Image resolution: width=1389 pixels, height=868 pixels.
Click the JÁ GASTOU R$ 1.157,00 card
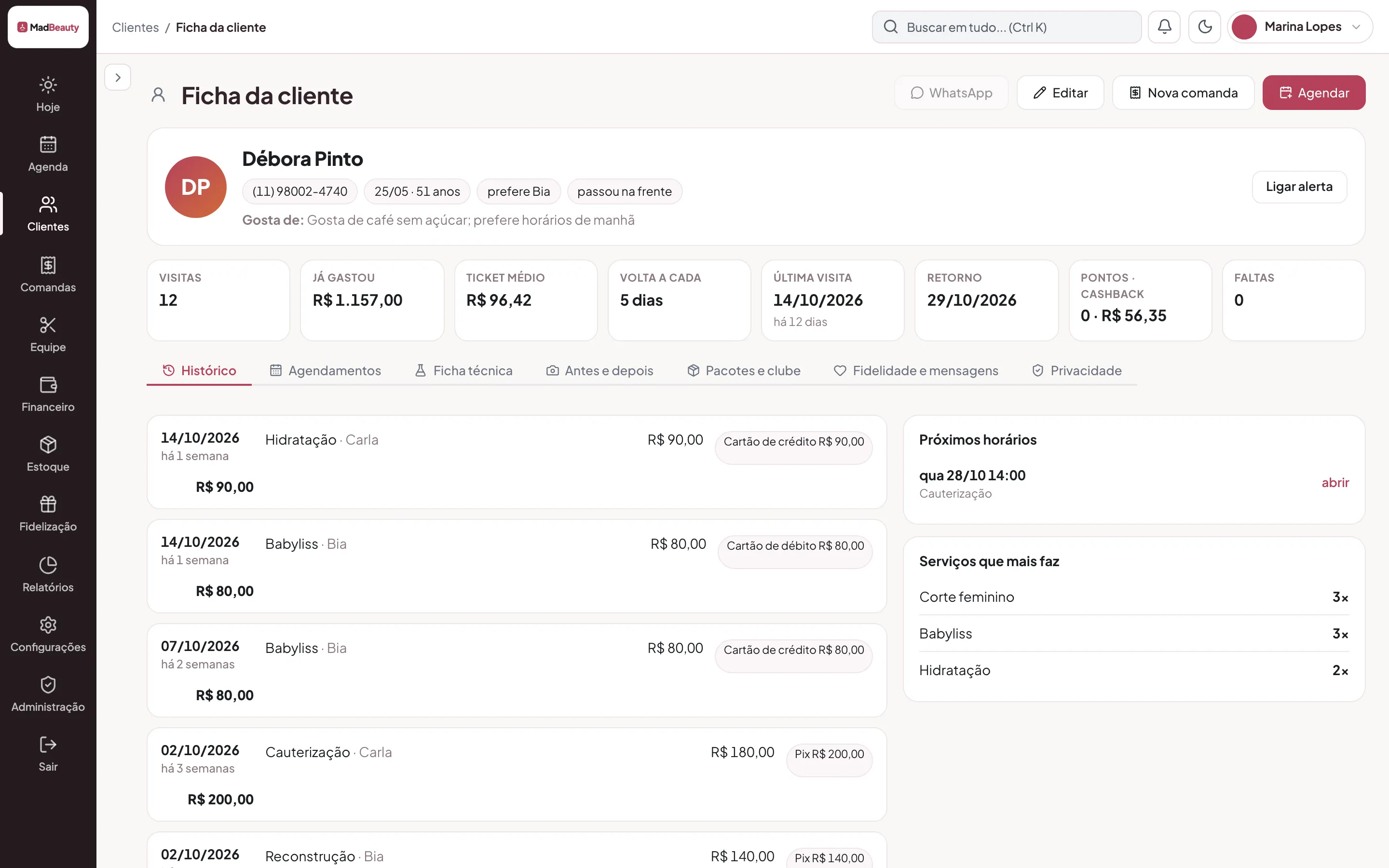[372, 300]
